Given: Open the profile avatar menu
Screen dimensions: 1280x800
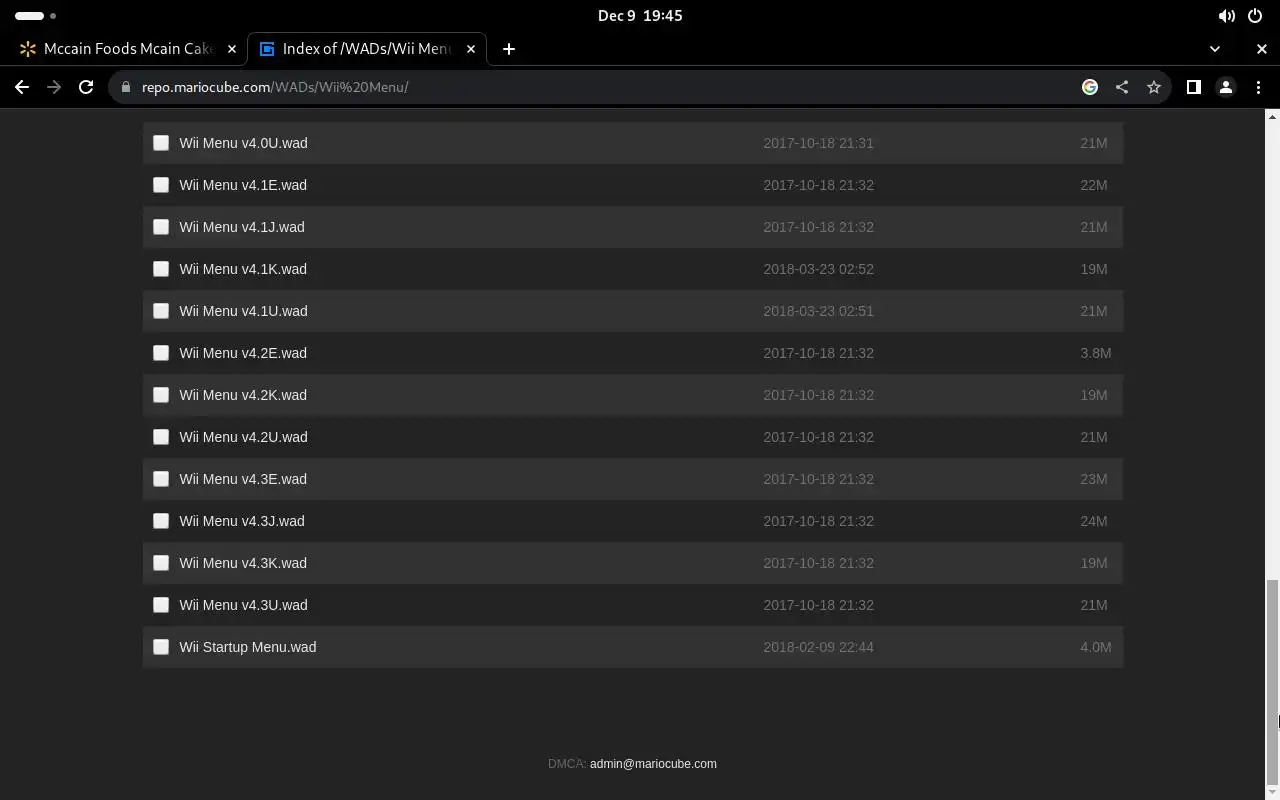Looking at the screenshot, I should point(1226,87).
